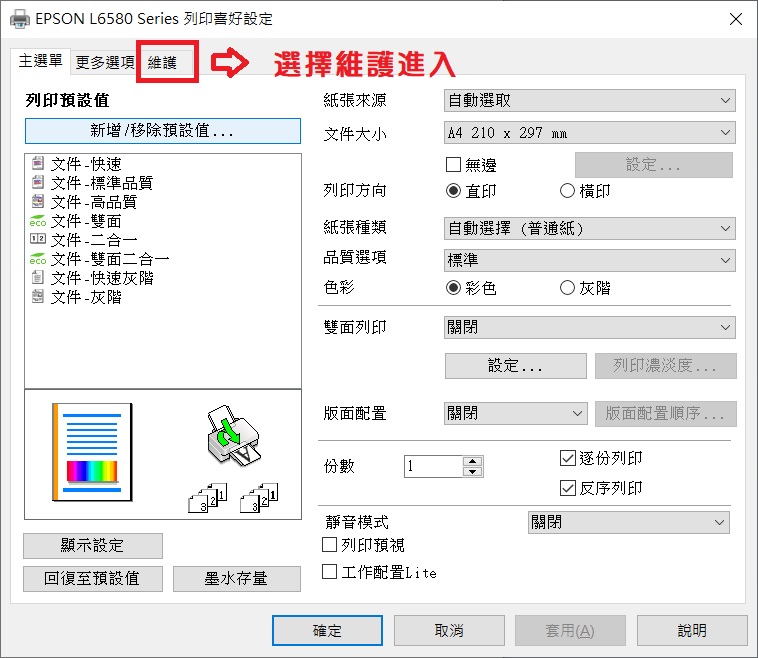
Task: Open the 靜音模式 quiet mode dropdown
Action: click(x=629, y=522)
